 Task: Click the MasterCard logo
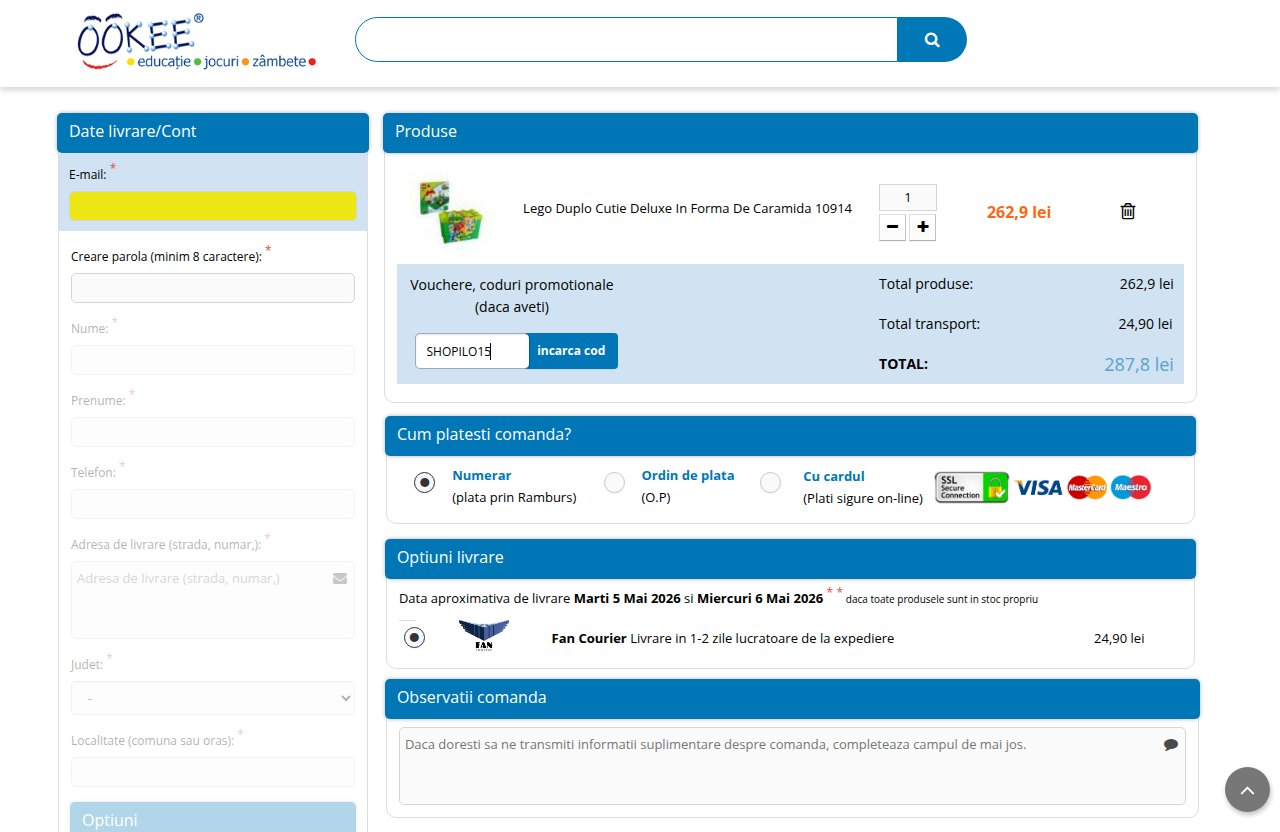[x=1087, y=487]
